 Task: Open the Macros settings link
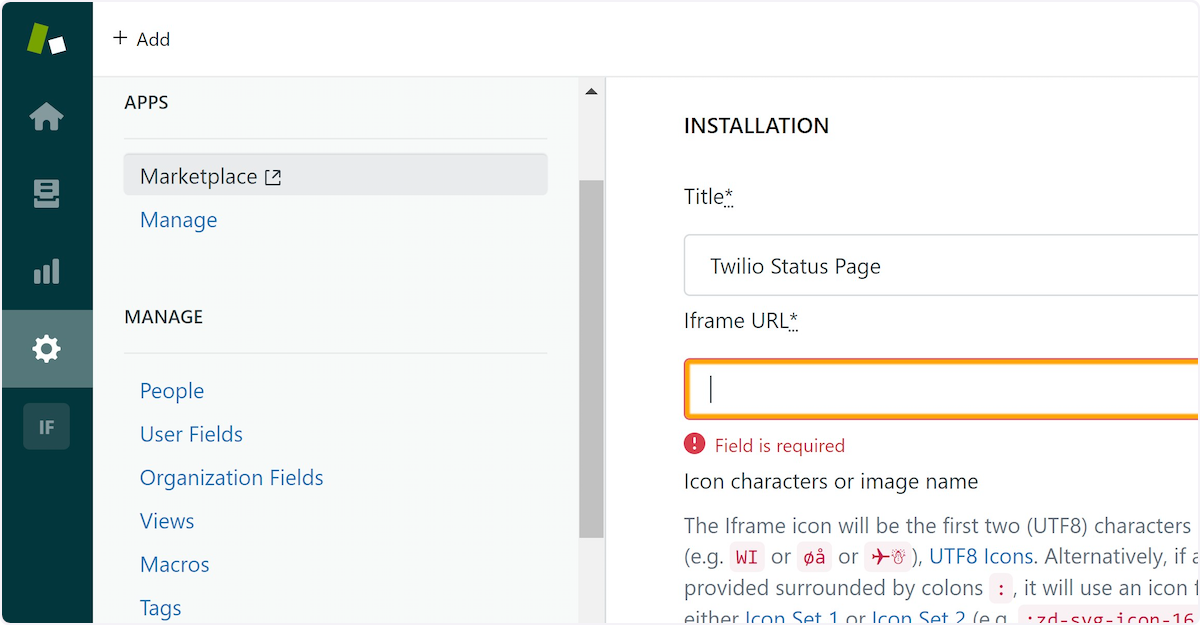(175, 564)
